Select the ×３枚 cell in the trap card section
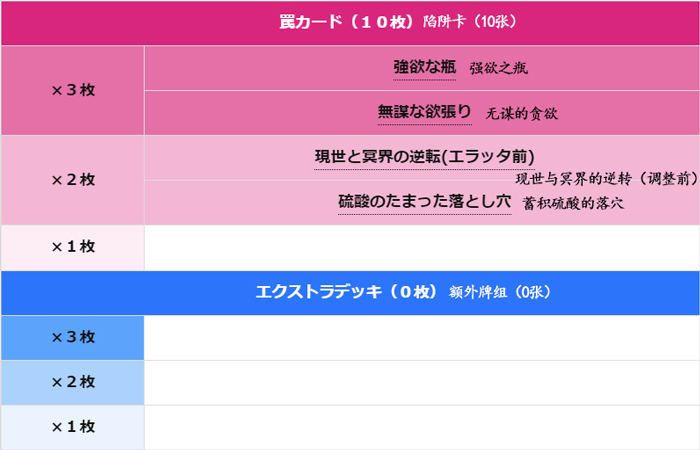 (72, 90)
